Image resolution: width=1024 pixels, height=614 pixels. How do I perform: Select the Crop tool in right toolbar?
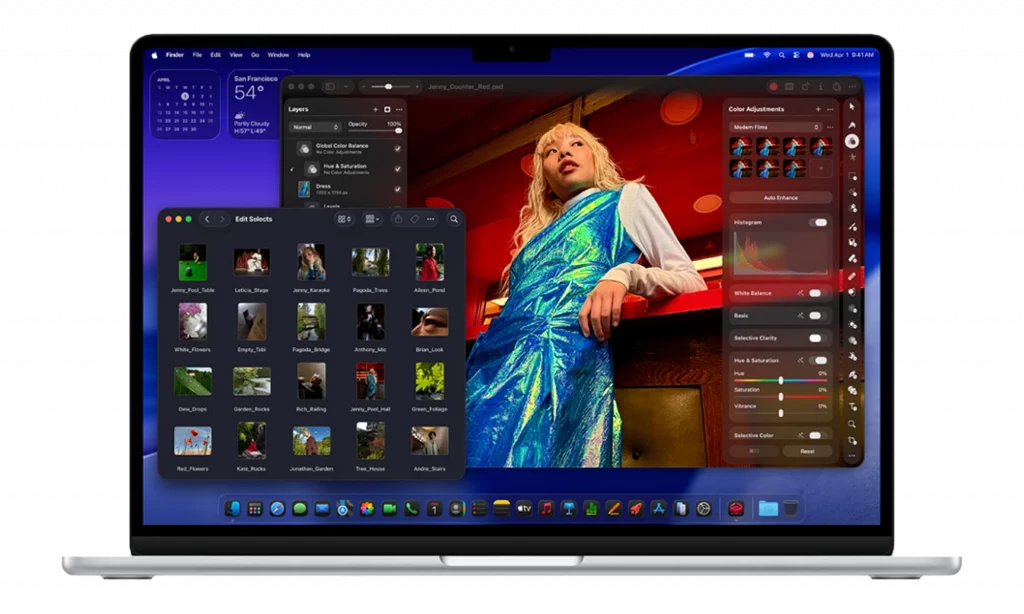coord(852,440)
